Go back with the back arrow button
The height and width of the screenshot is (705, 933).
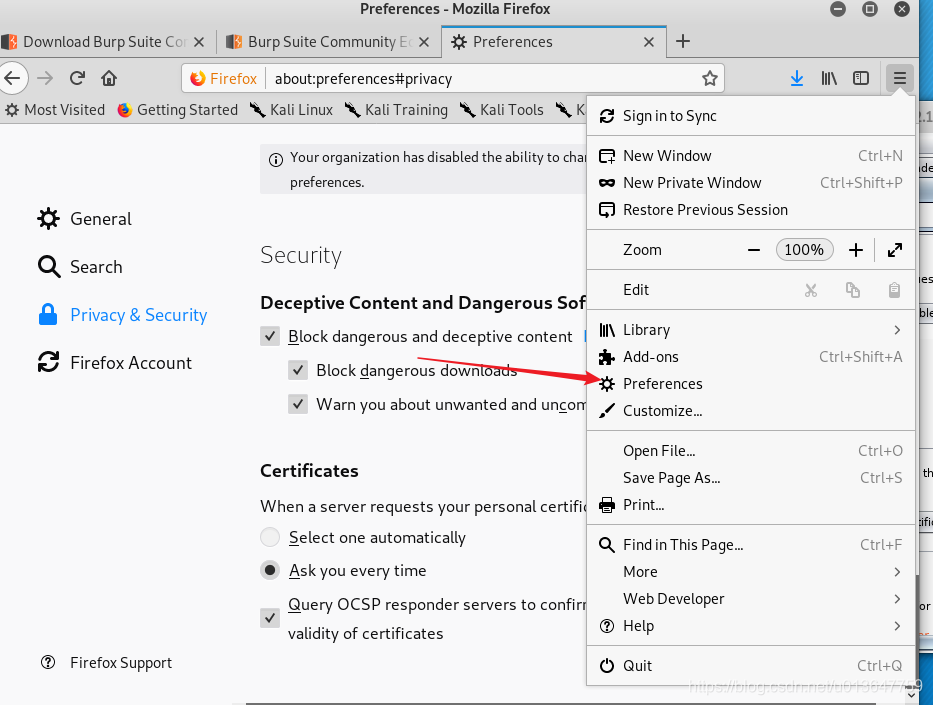(x=12, y=78)
